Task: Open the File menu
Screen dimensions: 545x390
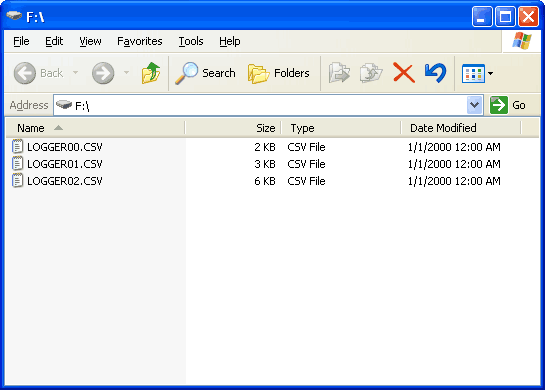Action: point(21,41)
